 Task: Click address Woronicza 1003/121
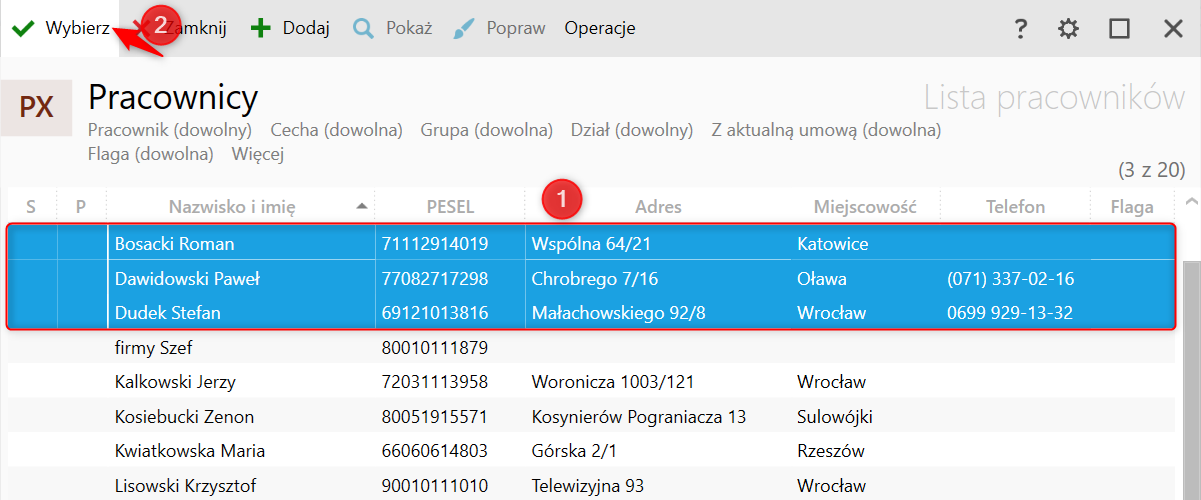(x=613, y=382)
